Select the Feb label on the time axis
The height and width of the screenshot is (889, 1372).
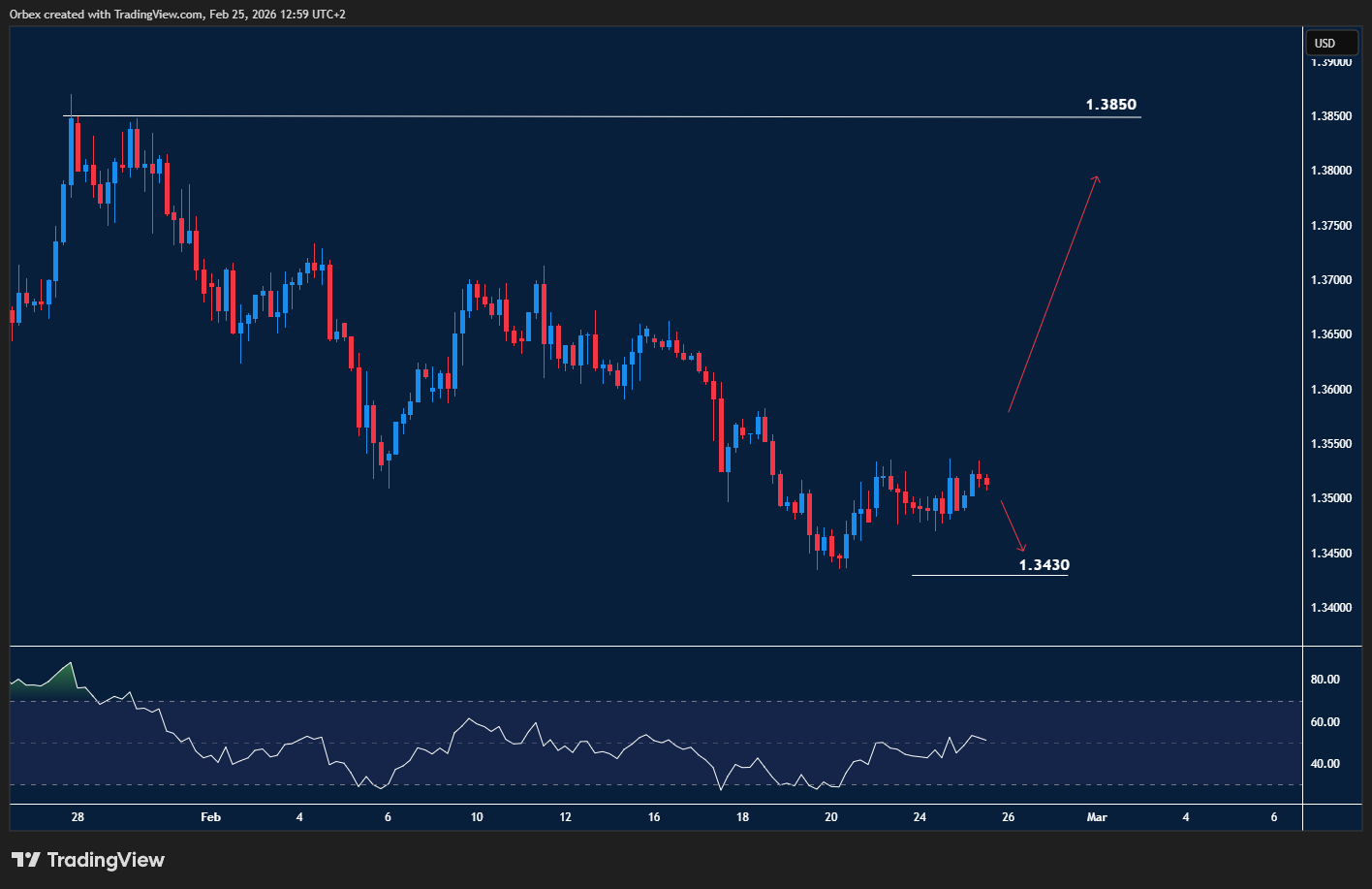pyautogui.click(x=210, y=817)
